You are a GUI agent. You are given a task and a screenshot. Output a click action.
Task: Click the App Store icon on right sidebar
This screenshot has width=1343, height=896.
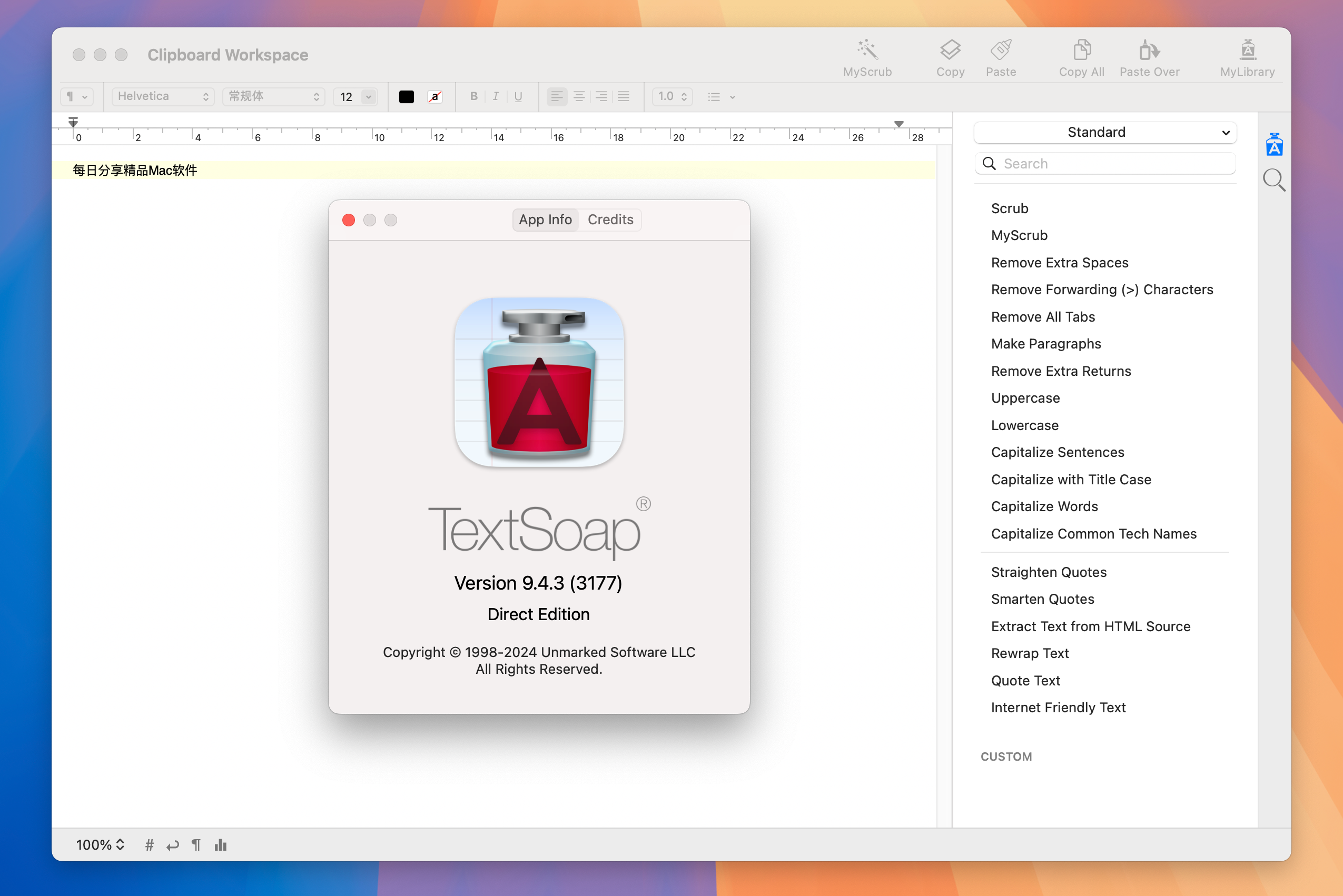coord(1276,145)
